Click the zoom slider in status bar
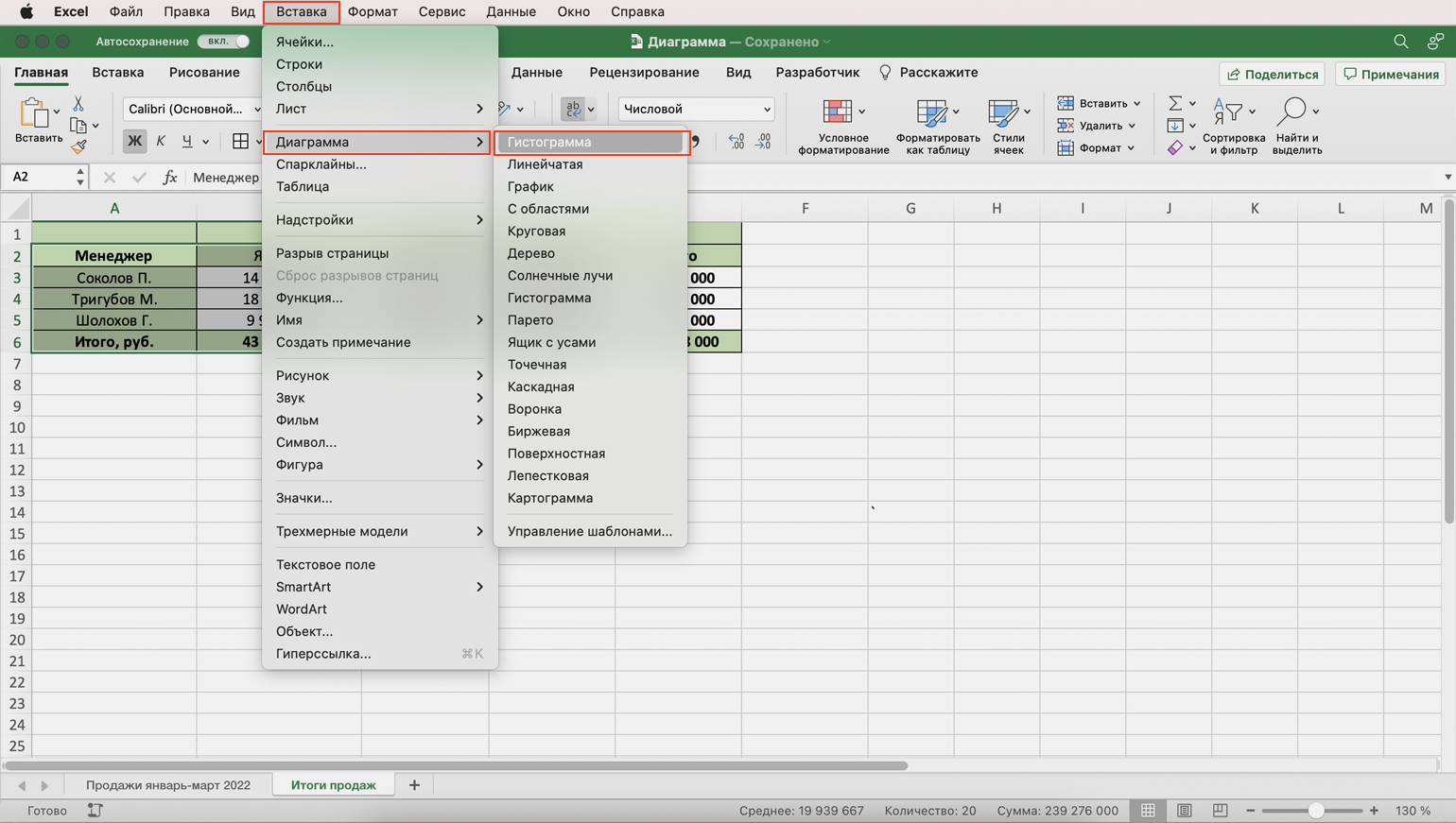The height and width of the screenshot is (823, 1456). click(x=1315, y=811)
